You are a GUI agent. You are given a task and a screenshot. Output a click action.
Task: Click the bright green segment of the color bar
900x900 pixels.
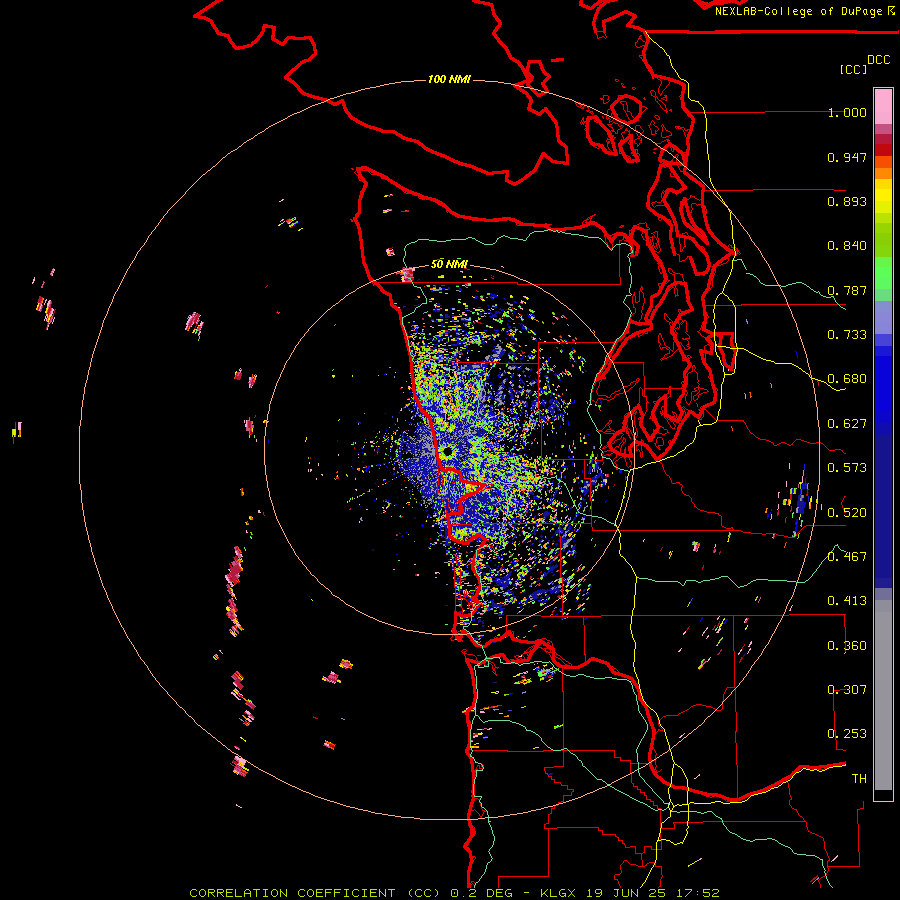tap(883, 273)
